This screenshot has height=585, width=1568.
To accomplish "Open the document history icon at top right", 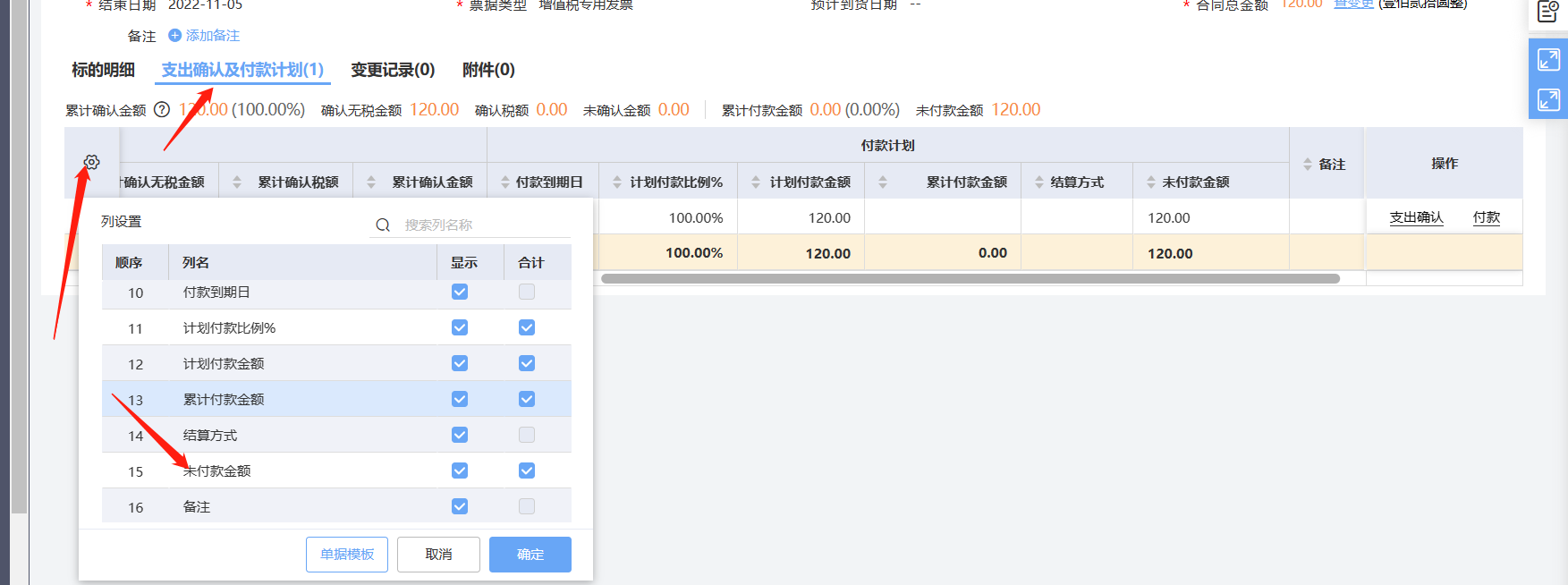I will pos(1547,12).
